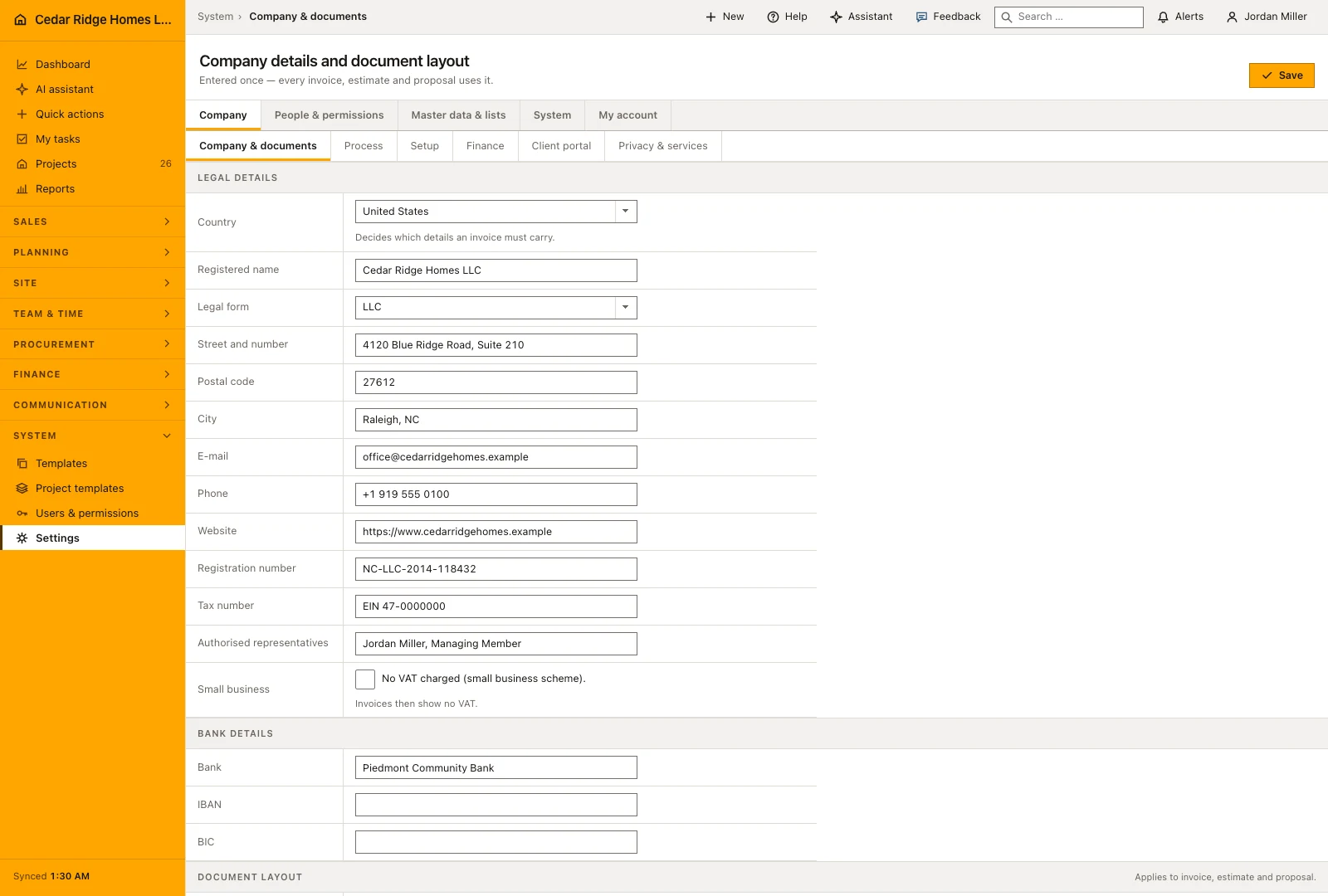Click the Users & permissions key icon
Image resolution: width=1328 pixels, height=896 pixels.
[22, 514]
